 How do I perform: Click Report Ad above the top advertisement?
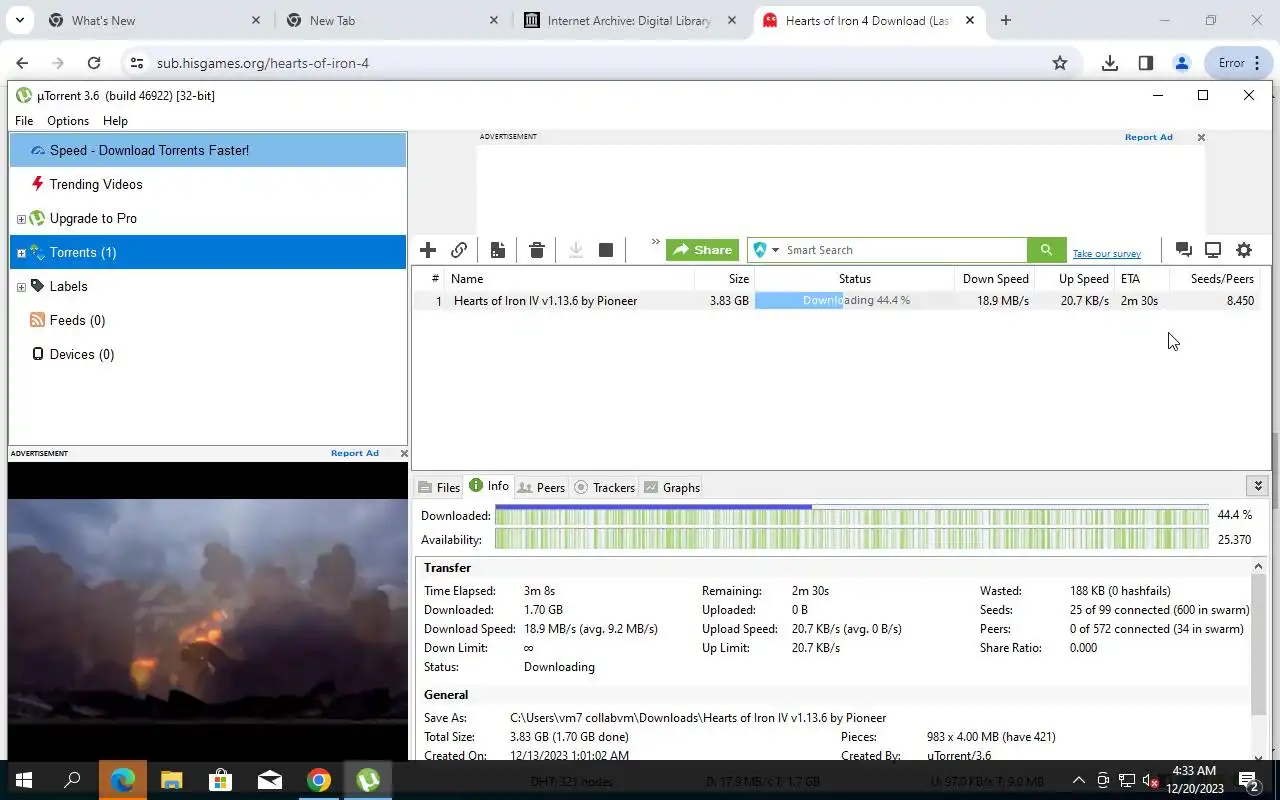click(1148, 137)
